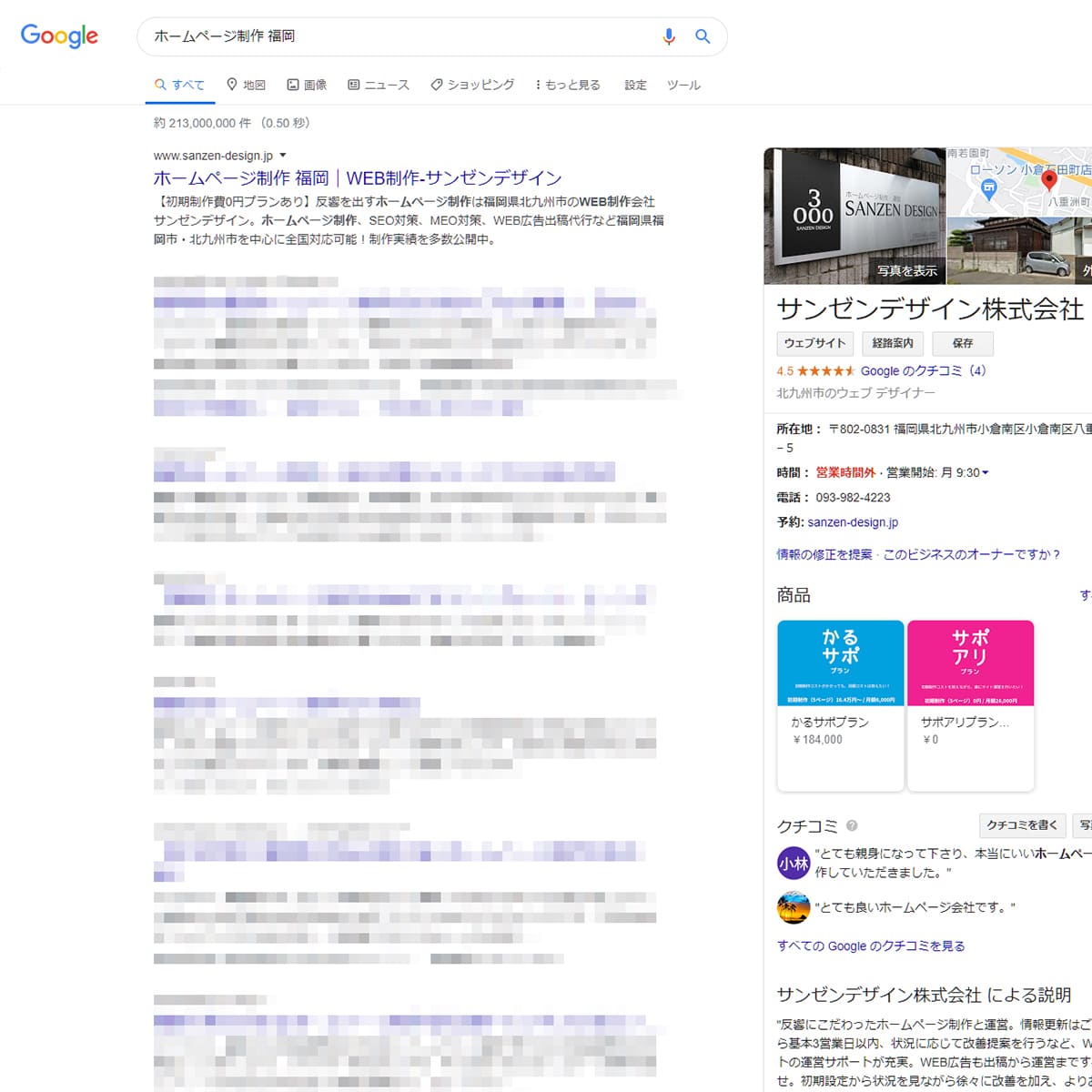The image size is (1092, 1092).
Task: Expand business hours dropdown arrow
Action: 986,473
